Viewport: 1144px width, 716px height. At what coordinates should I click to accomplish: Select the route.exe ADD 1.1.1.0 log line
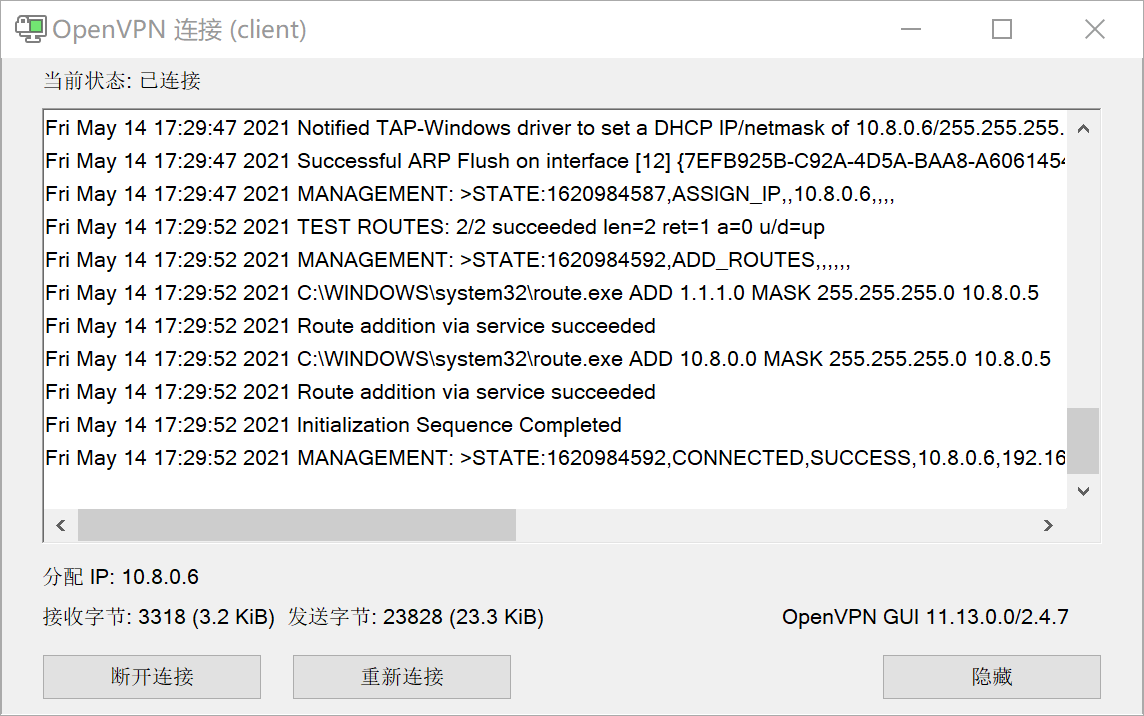coord(542,293)
